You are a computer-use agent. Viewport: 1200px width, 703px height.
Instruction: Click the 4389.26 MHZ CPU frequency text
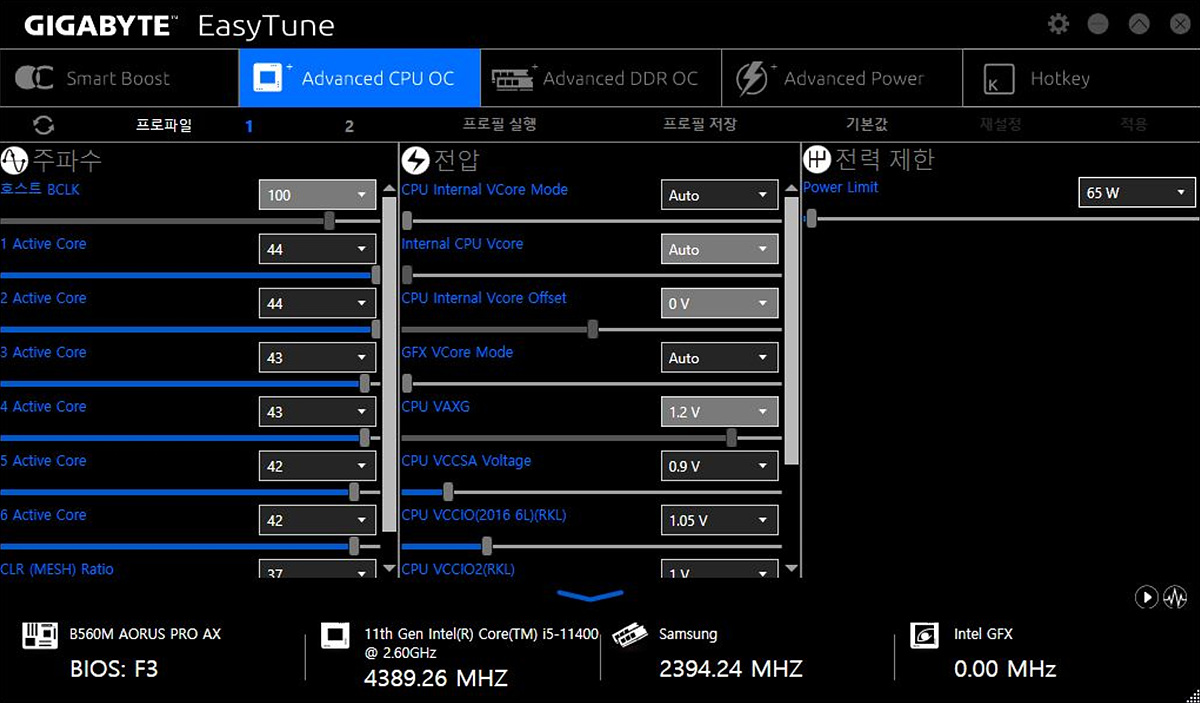click(435, 678)
